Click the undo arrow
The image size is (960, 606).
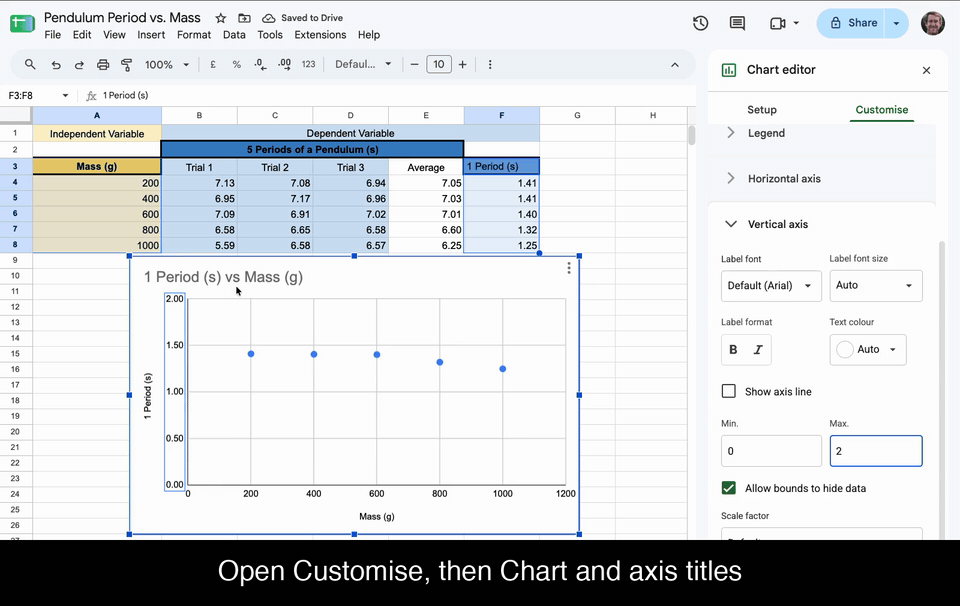point(56,65)
